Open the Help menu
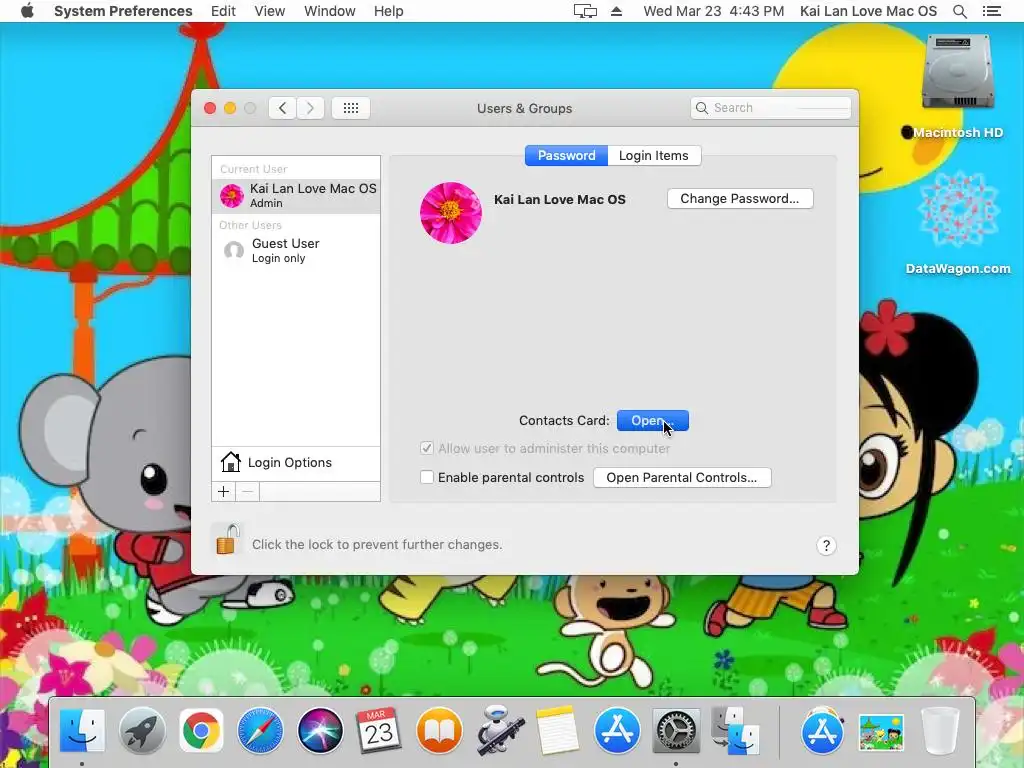Viewport: 1024px width, 768px height. 389,11
